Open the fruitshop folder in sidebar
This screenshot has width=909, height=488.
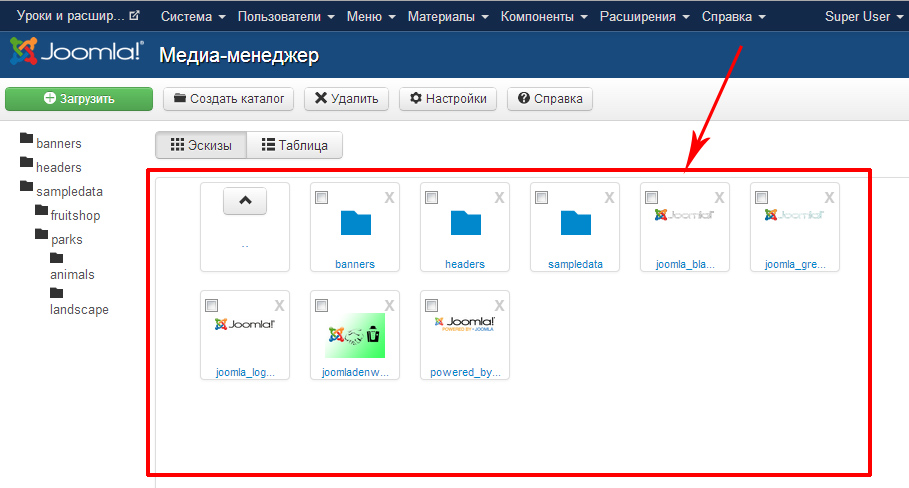(75, 215)
